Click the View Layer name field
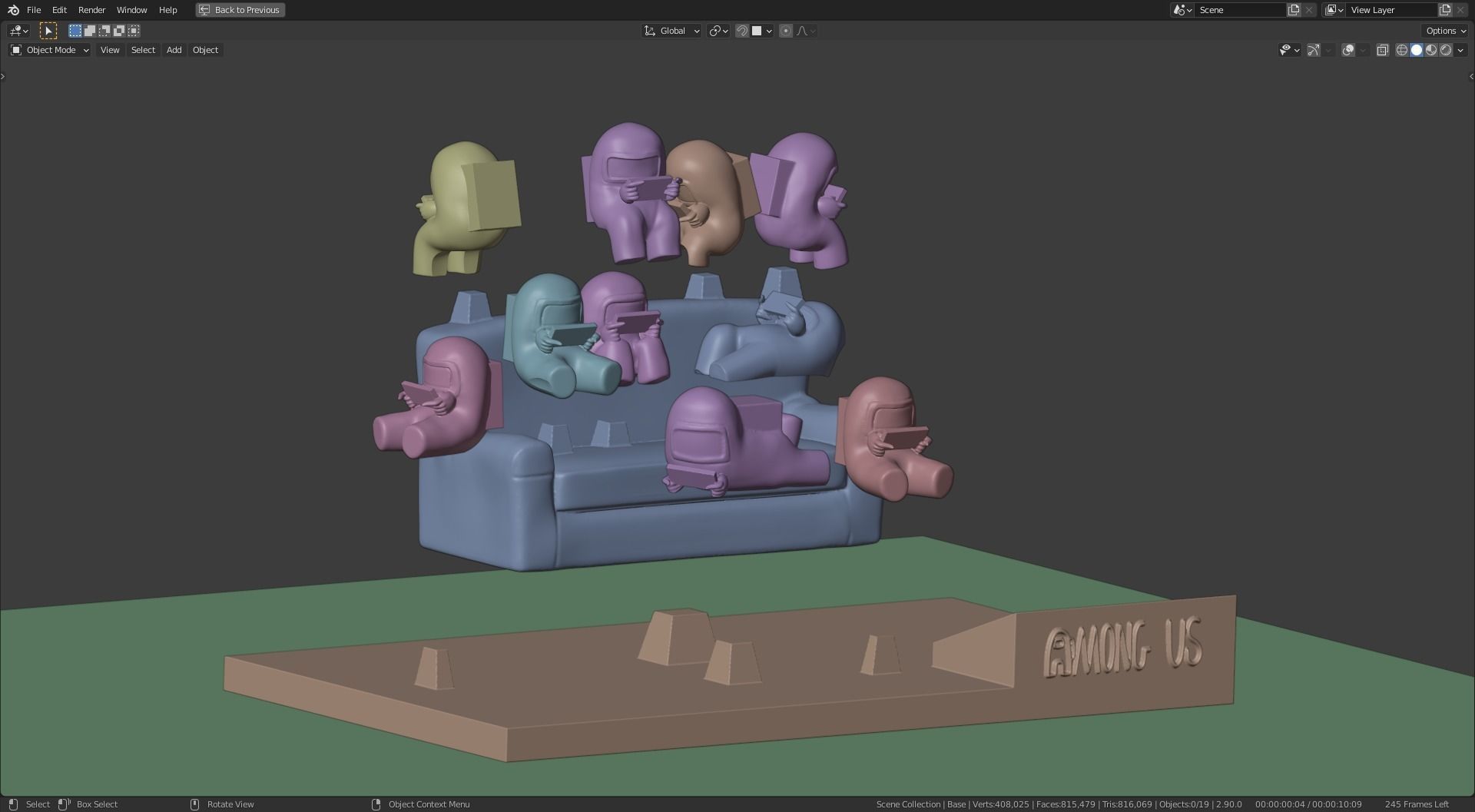Image resolution: width=1475 pixels, height=812 pixels. (x=1391, y=10)
